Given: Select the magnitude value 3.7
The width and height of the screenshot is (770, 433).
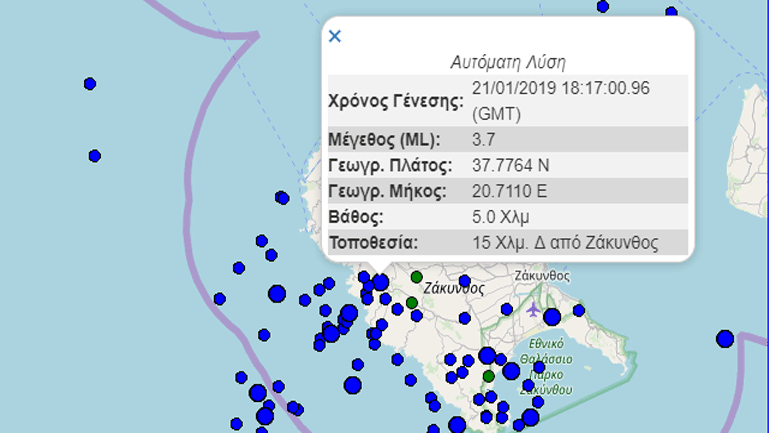Looking at the screenshot, I should 484,140.
